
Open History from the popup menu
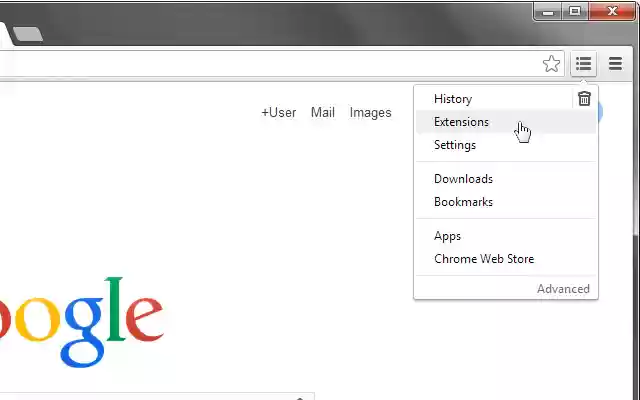pos(453,99)
